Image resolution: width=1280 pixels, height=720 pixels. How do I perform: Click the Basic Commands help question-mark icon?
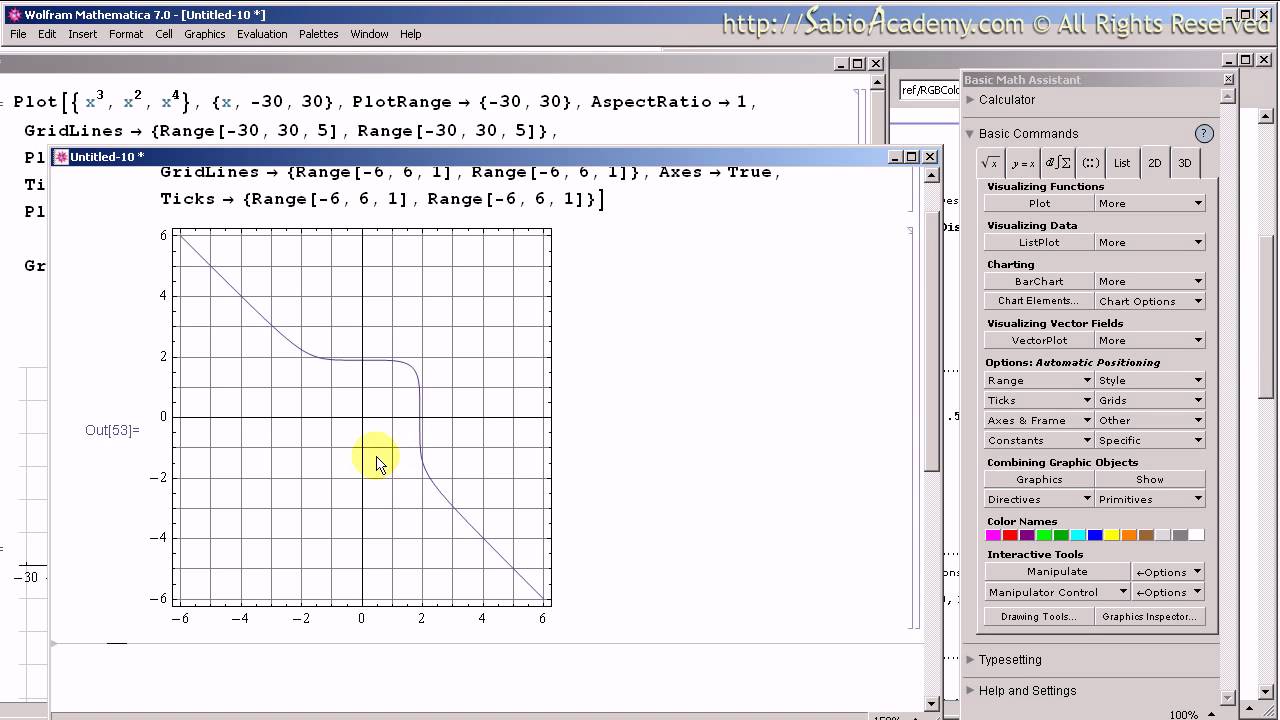pos(1204,133)
